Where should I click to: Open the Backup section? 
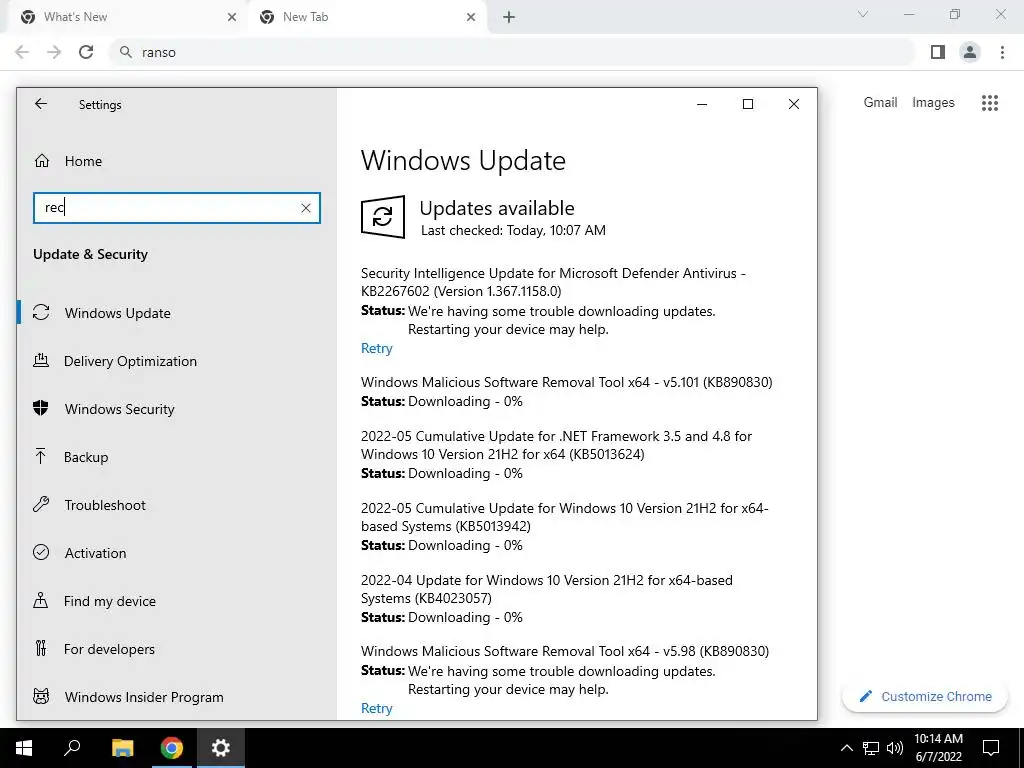[x=176, y=457]
